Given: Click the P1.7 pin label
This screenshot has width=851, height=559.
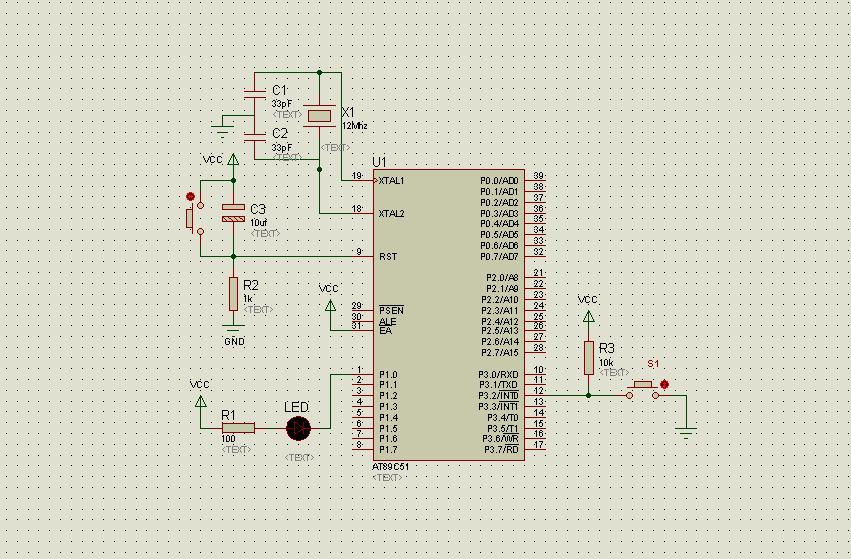Looking at the screenshot, I should point(388,449).
